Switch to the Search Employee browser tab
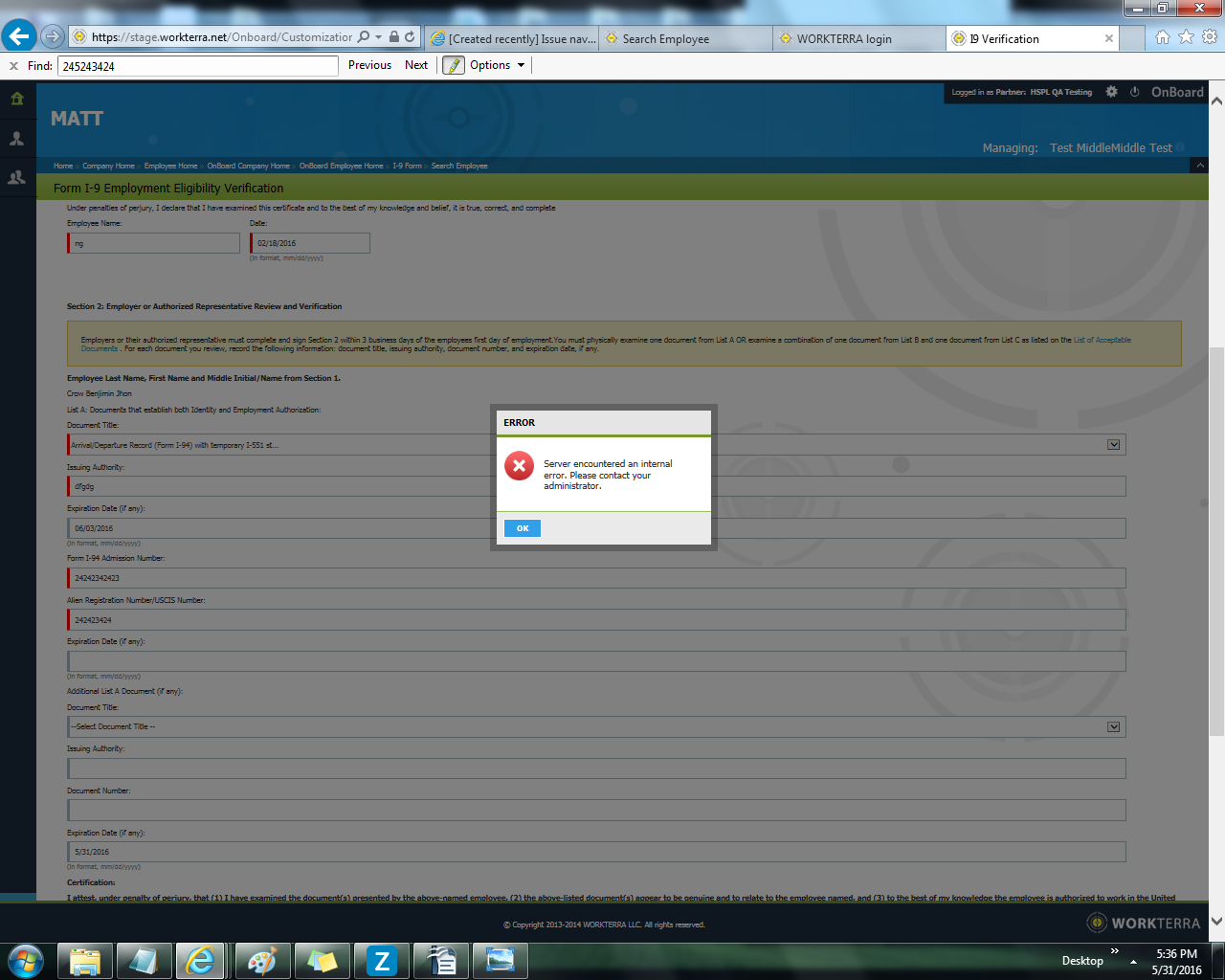 coord(665,39)
